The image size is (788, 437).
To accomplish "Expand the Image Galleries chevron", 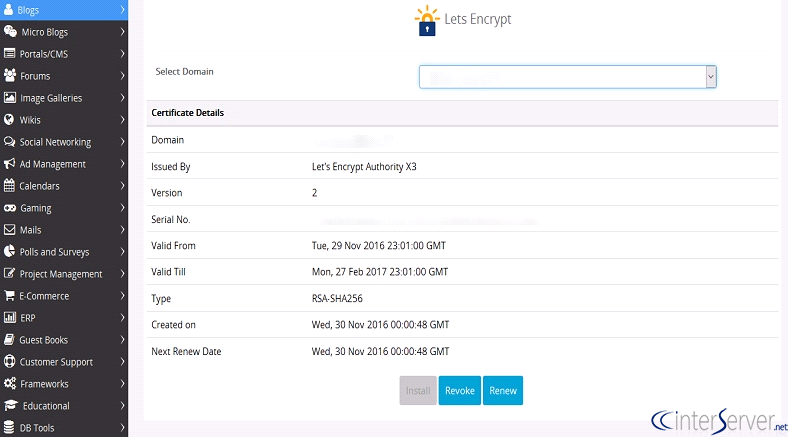I will coord(122,97).
